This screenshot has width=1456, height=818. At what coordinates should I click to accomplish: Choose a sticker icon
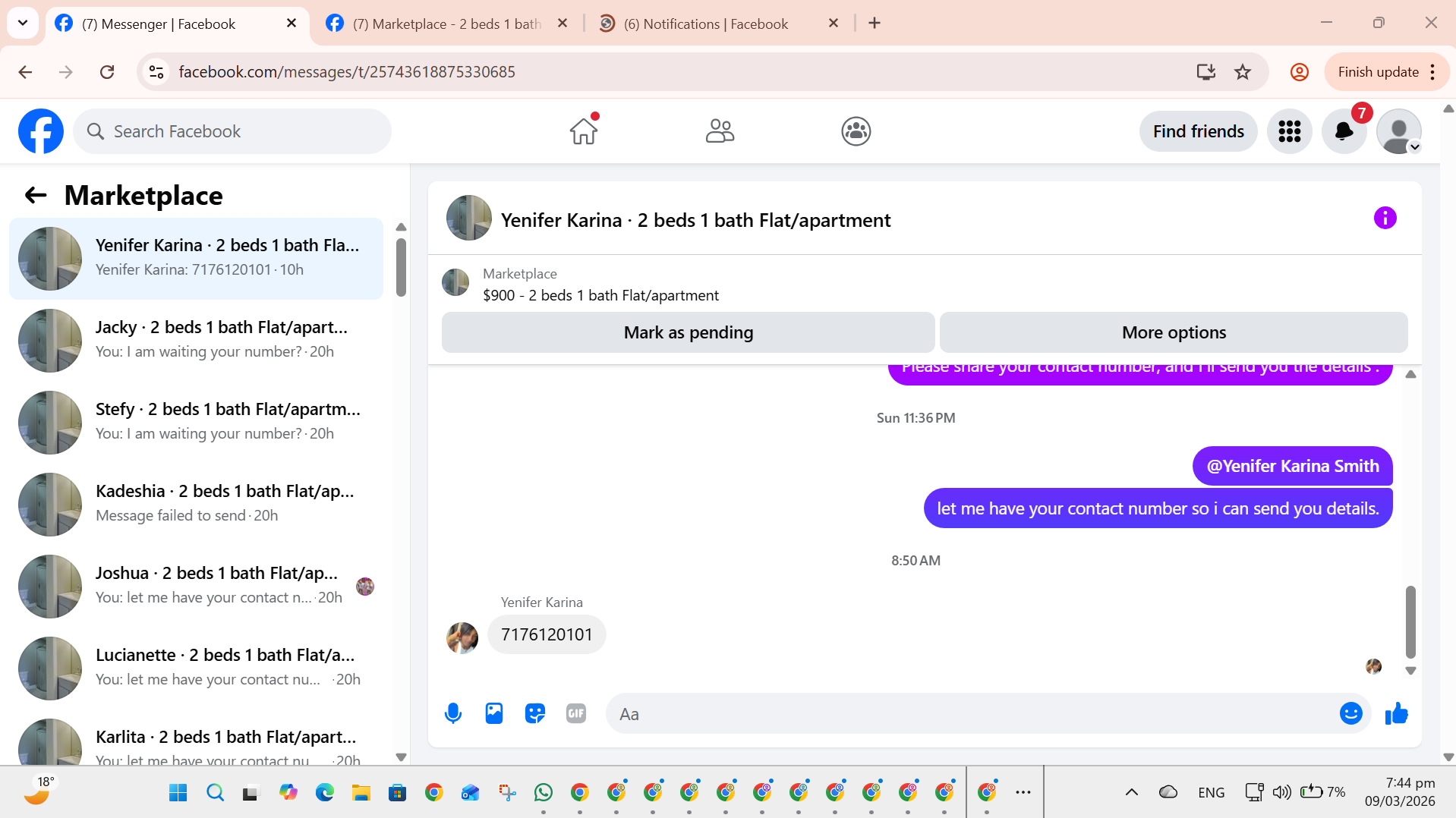pos(535,713)
